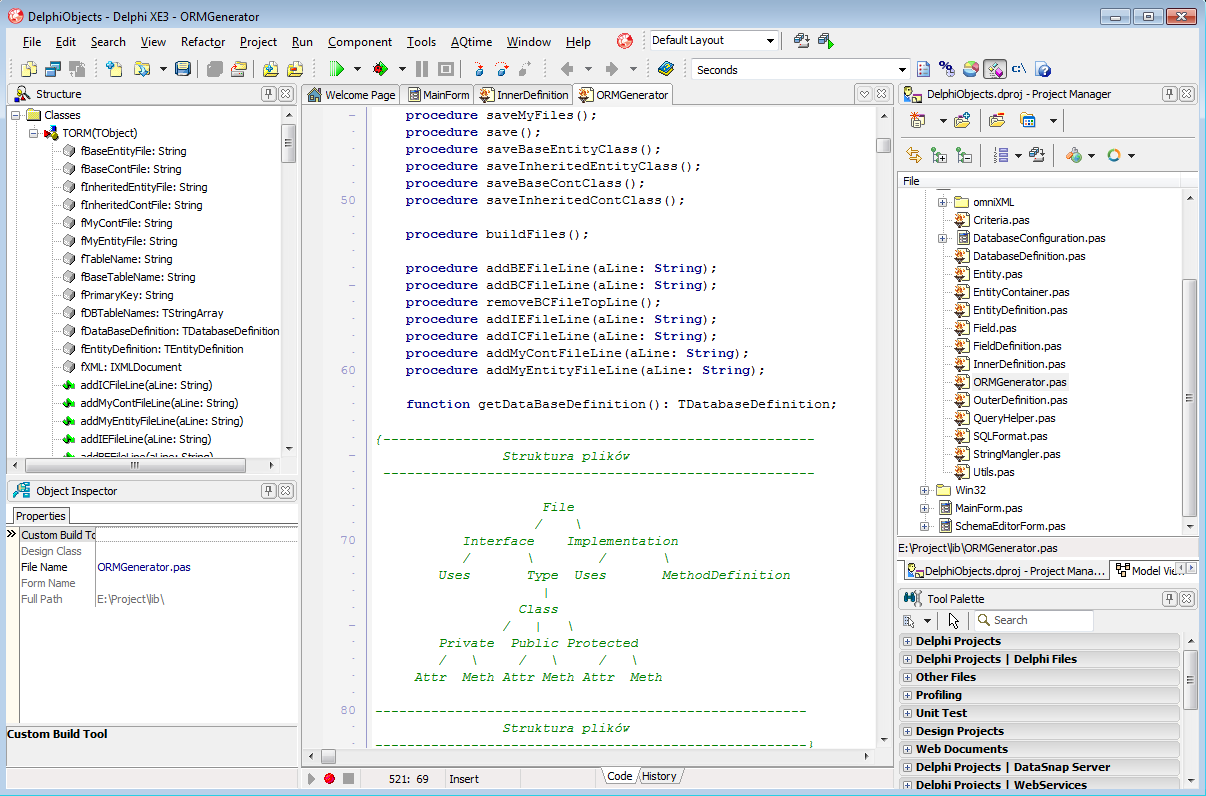Click the Set Debug Desktop icon
The width and height of the screenshot is (1206, 796).
(825, 41)
